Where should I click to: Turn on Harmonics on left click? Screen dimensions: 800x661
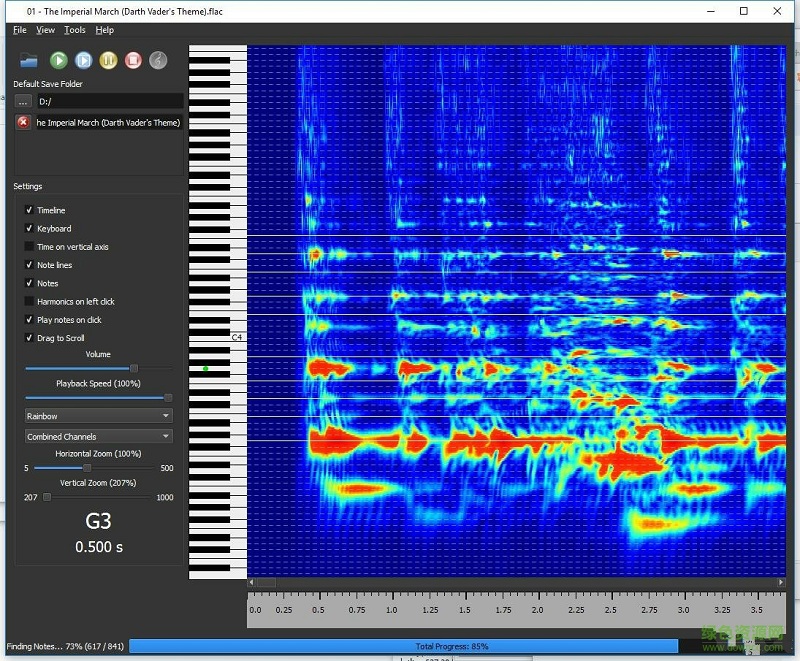[x=29, y=301]
